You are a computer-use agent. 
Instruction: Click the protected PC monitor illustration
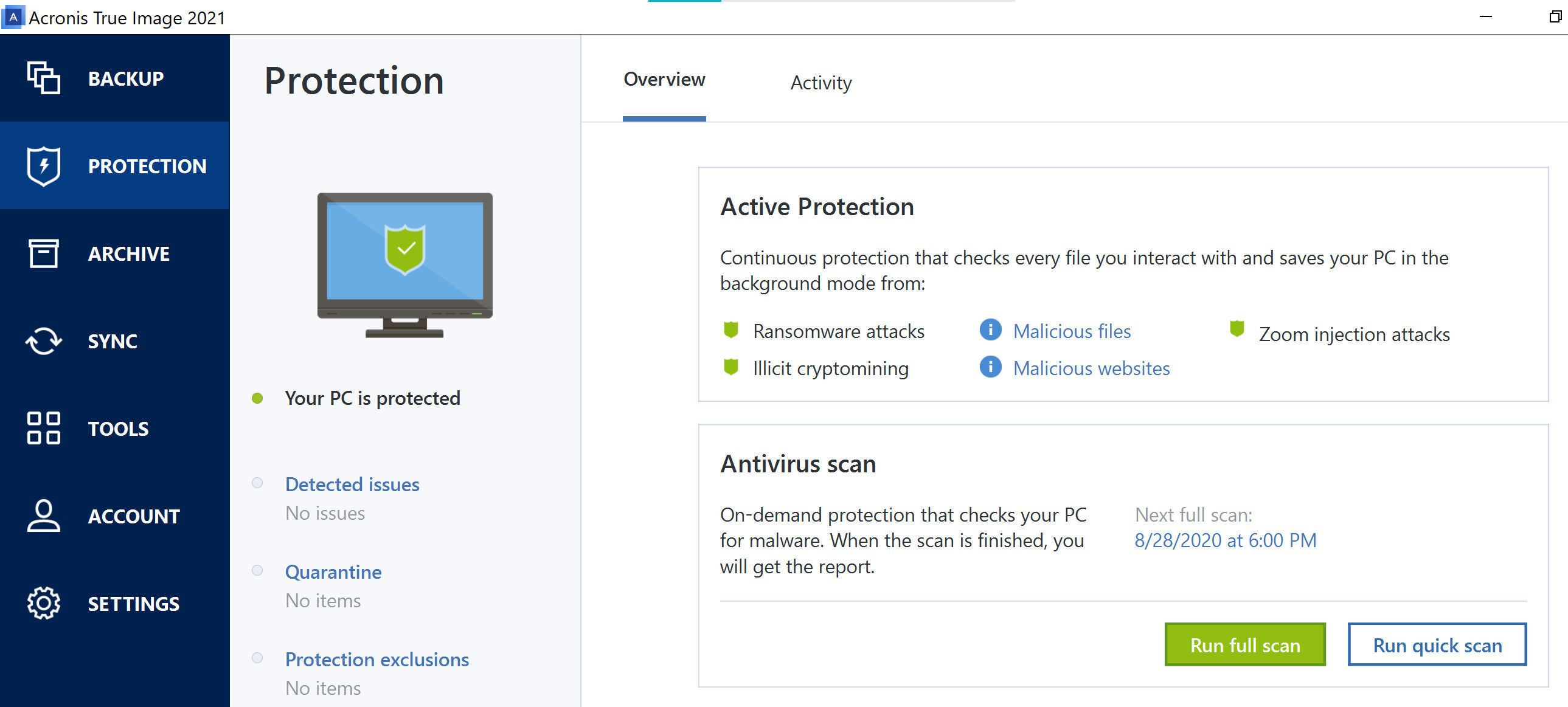click(x=405, y=265)
